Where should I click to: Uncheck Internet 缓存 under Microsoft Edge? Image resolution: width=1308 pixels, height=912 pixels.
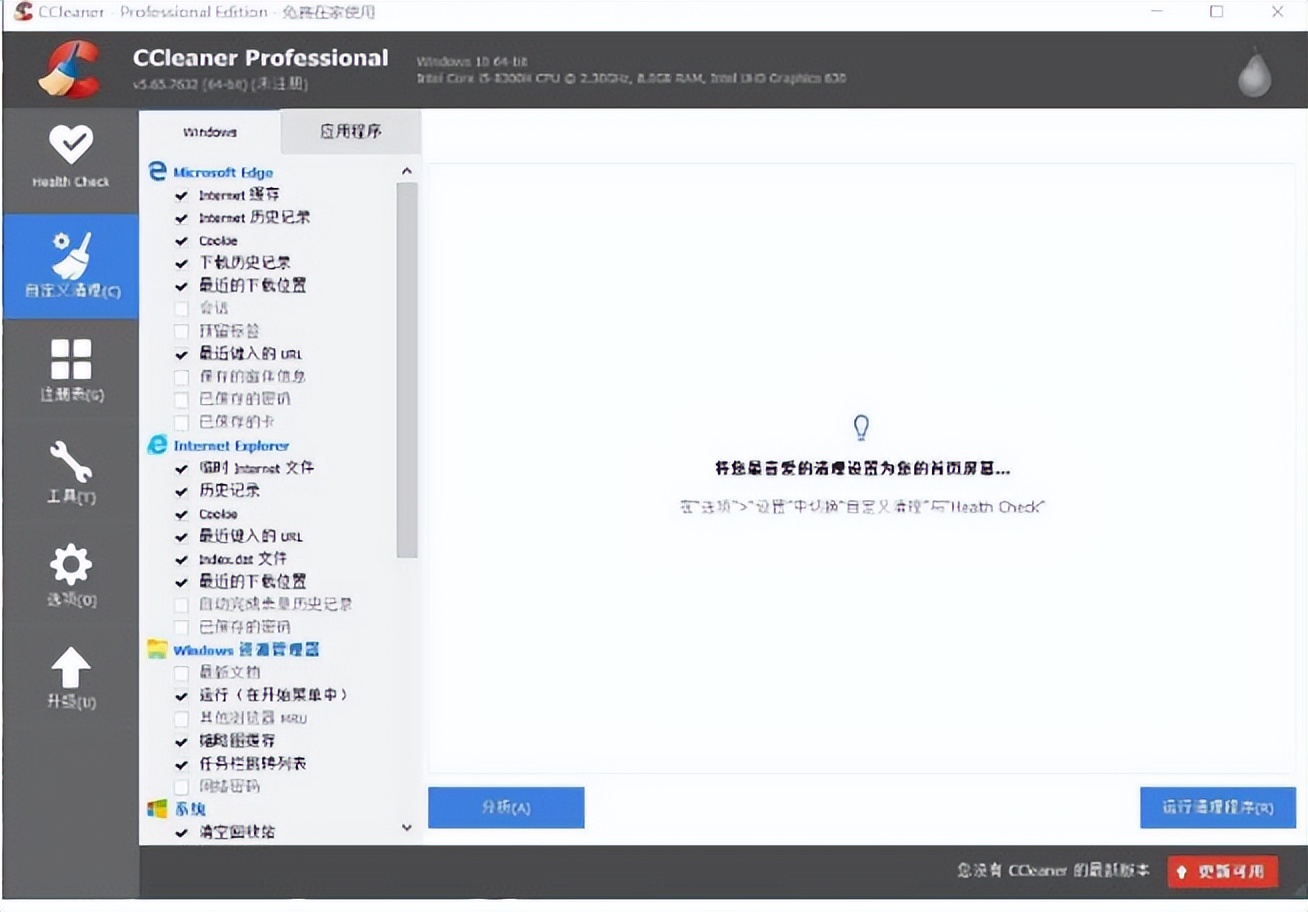pyautogui.click(x=181, y=195)
